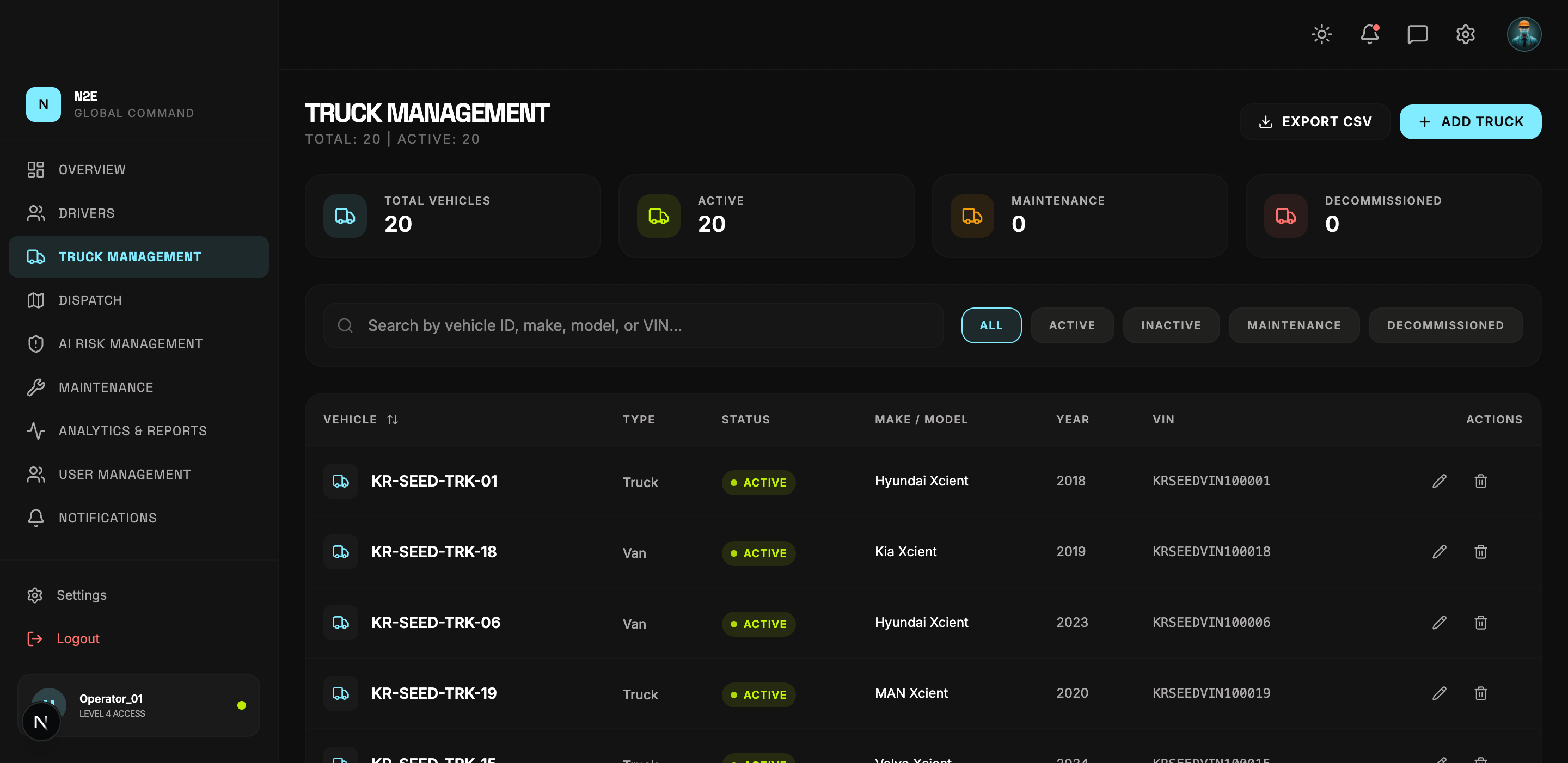The width and height of the screenshot is (1568, 763).
Task: Open the notifications bell in header
Action: pyautogui.click(x=1370, y=34)
